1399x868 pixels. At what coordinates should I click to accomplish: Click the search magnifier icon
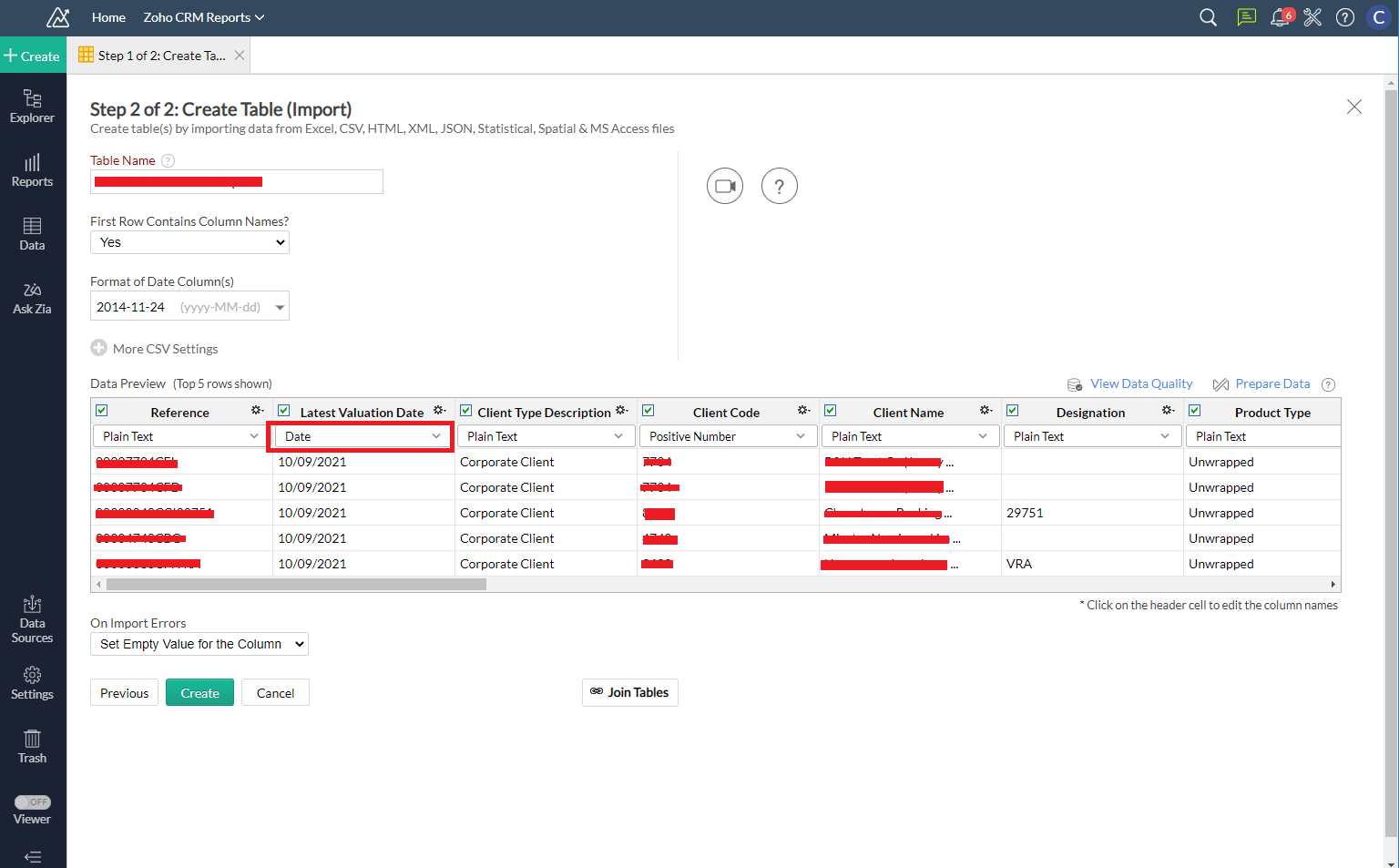(x=1208, y=17)
